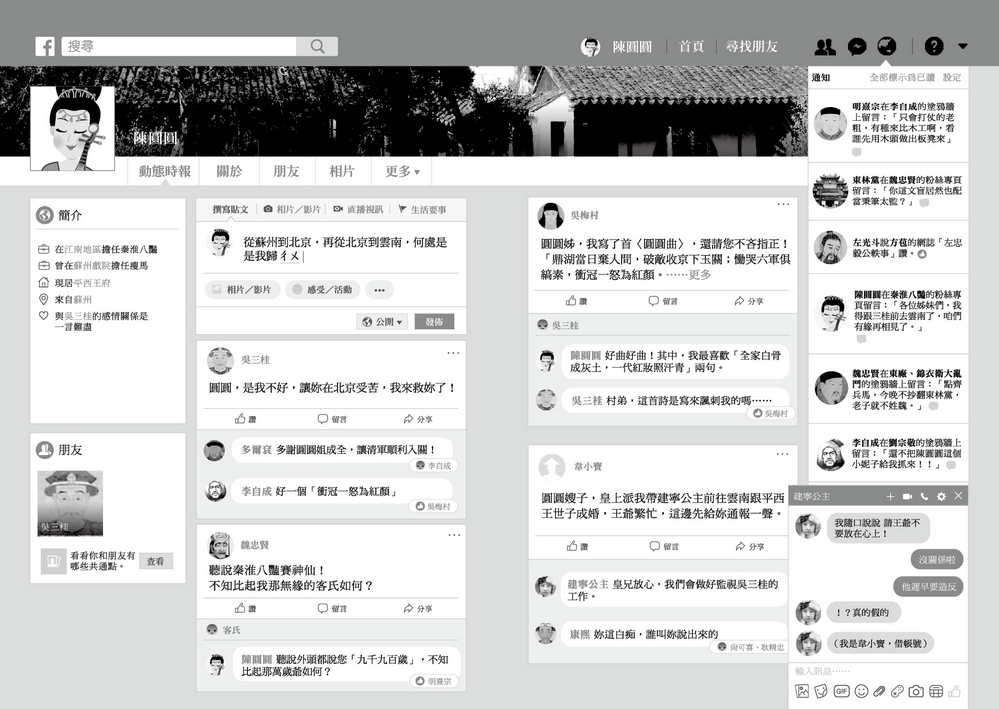Like the 魏忠賢 post

point(245,608)
